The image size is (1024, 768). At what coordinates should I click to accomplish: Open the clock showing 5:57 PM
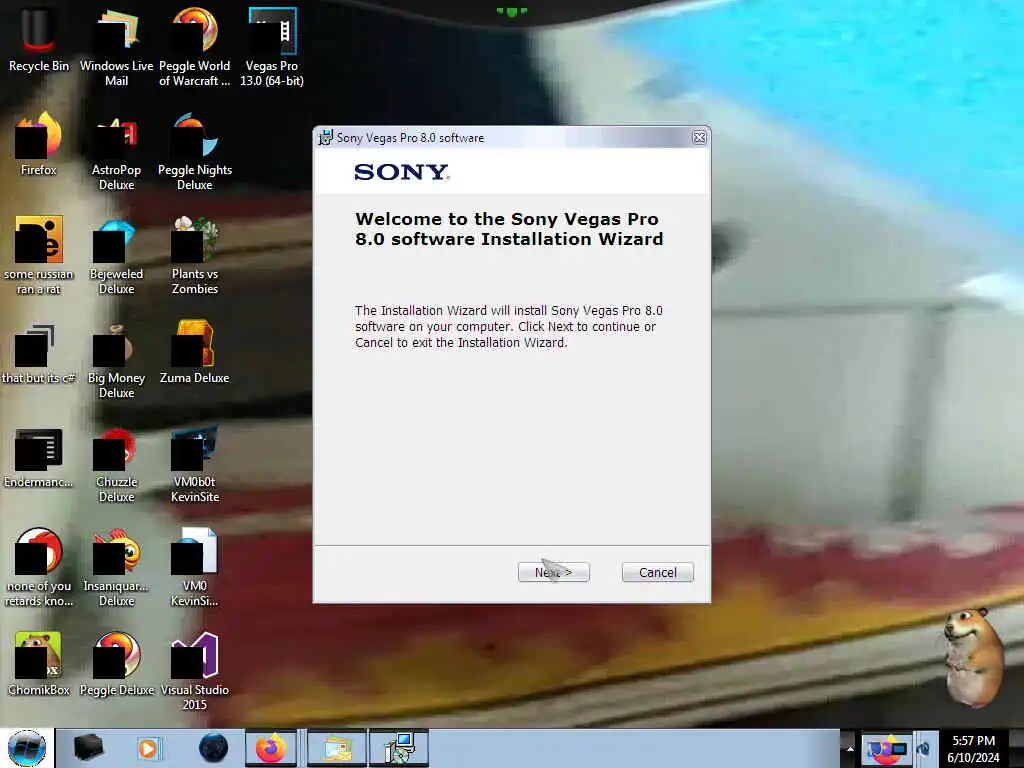(x=973, y=749)
